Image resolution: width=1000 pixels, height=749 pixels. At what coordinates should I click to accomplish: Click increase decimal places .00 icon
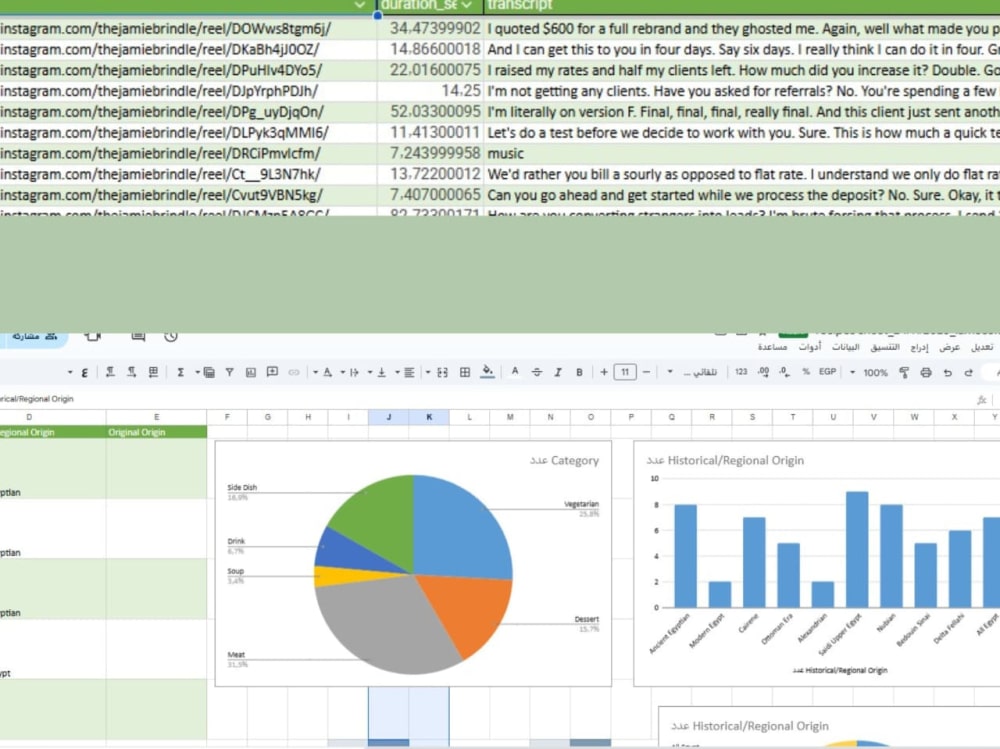coord(763,372)
